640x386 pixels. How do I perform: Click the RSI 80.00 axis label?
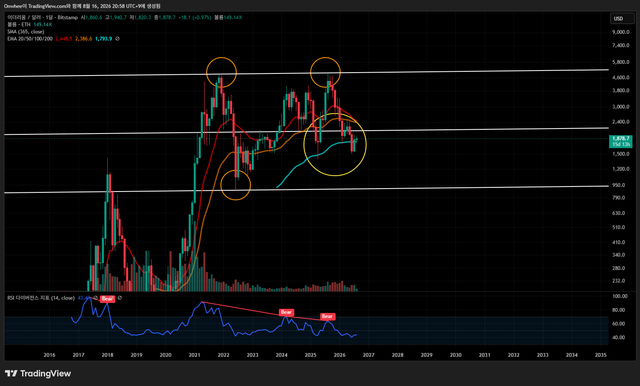(620, 310)
